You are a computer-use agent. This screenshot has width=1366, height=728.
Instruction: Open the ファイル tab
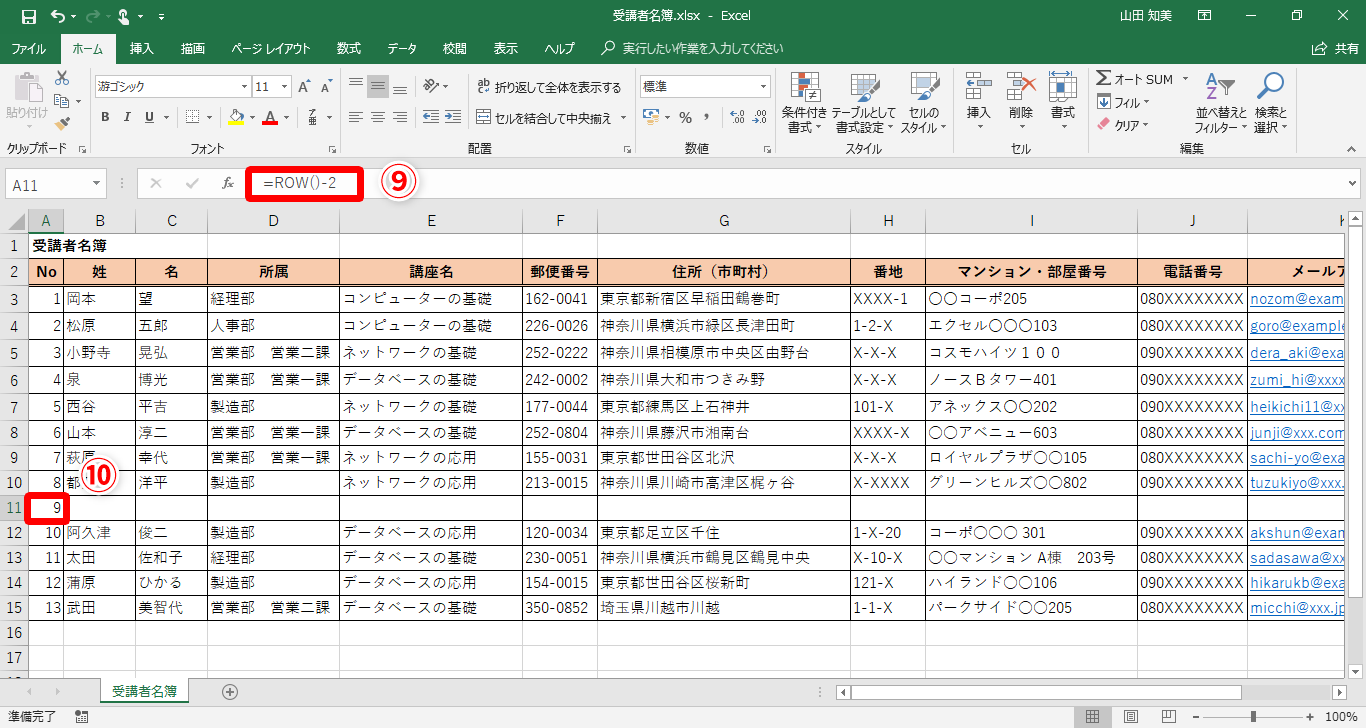(x=28, y=48)
